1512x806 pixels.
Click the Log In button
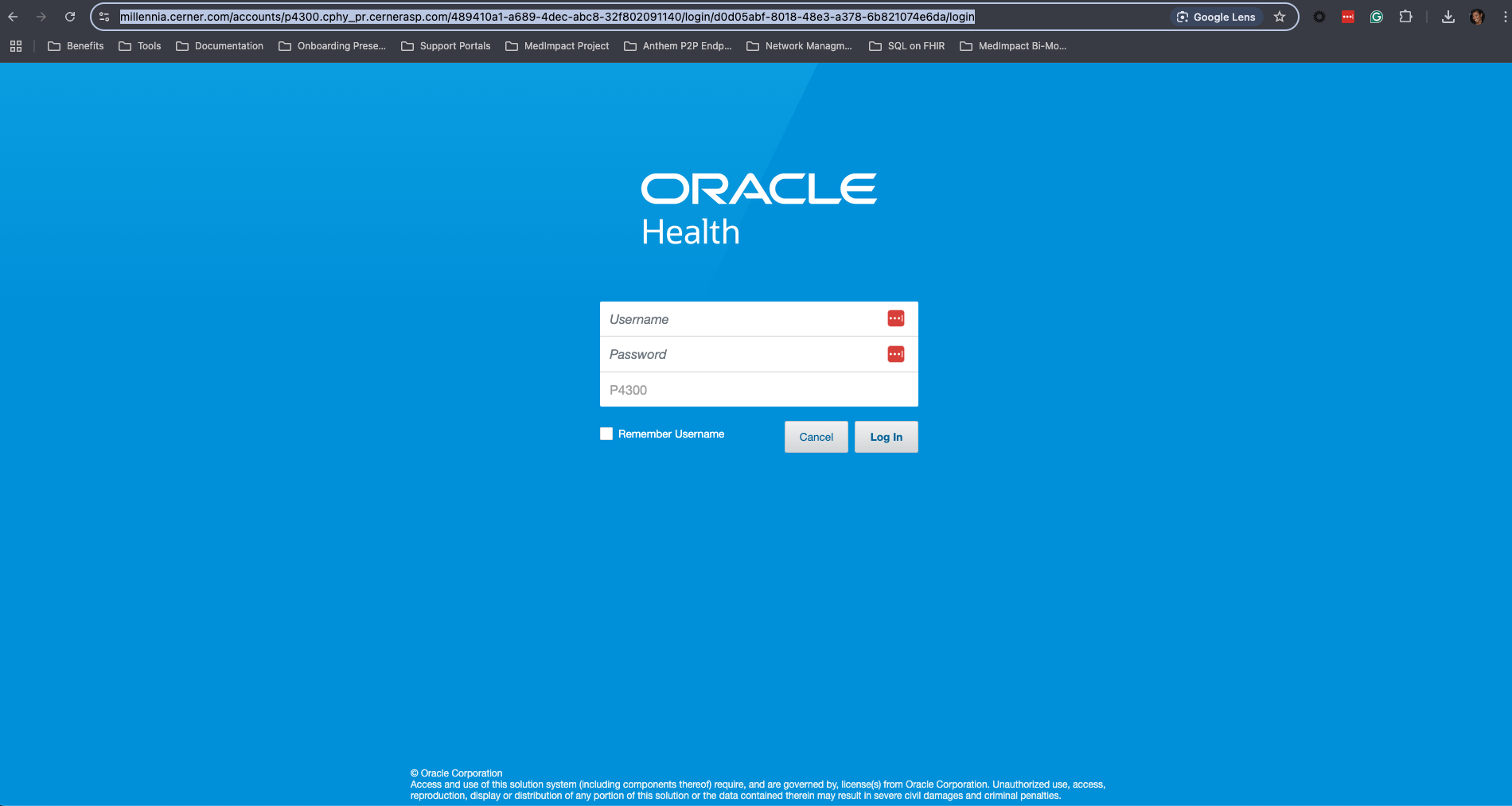click(887, 437)
